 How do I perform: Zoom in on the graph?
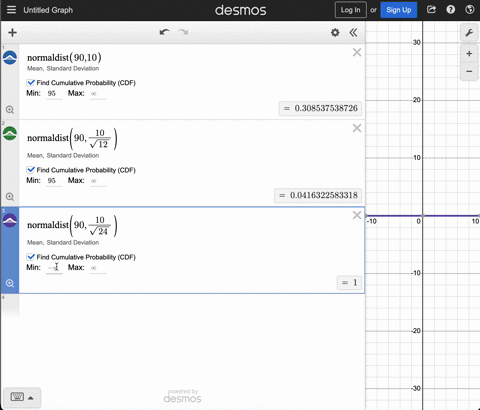pos(469,54)
